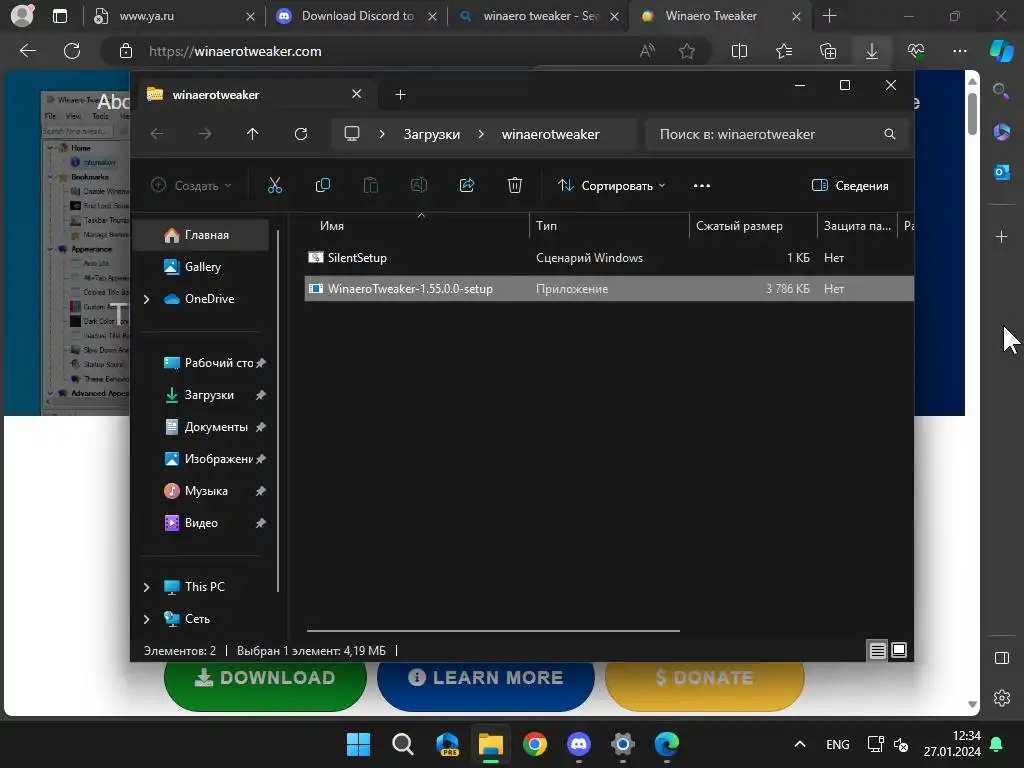
Task: Open Outlook icon in Edge sidebar
Action: (x=1002, y=172)
